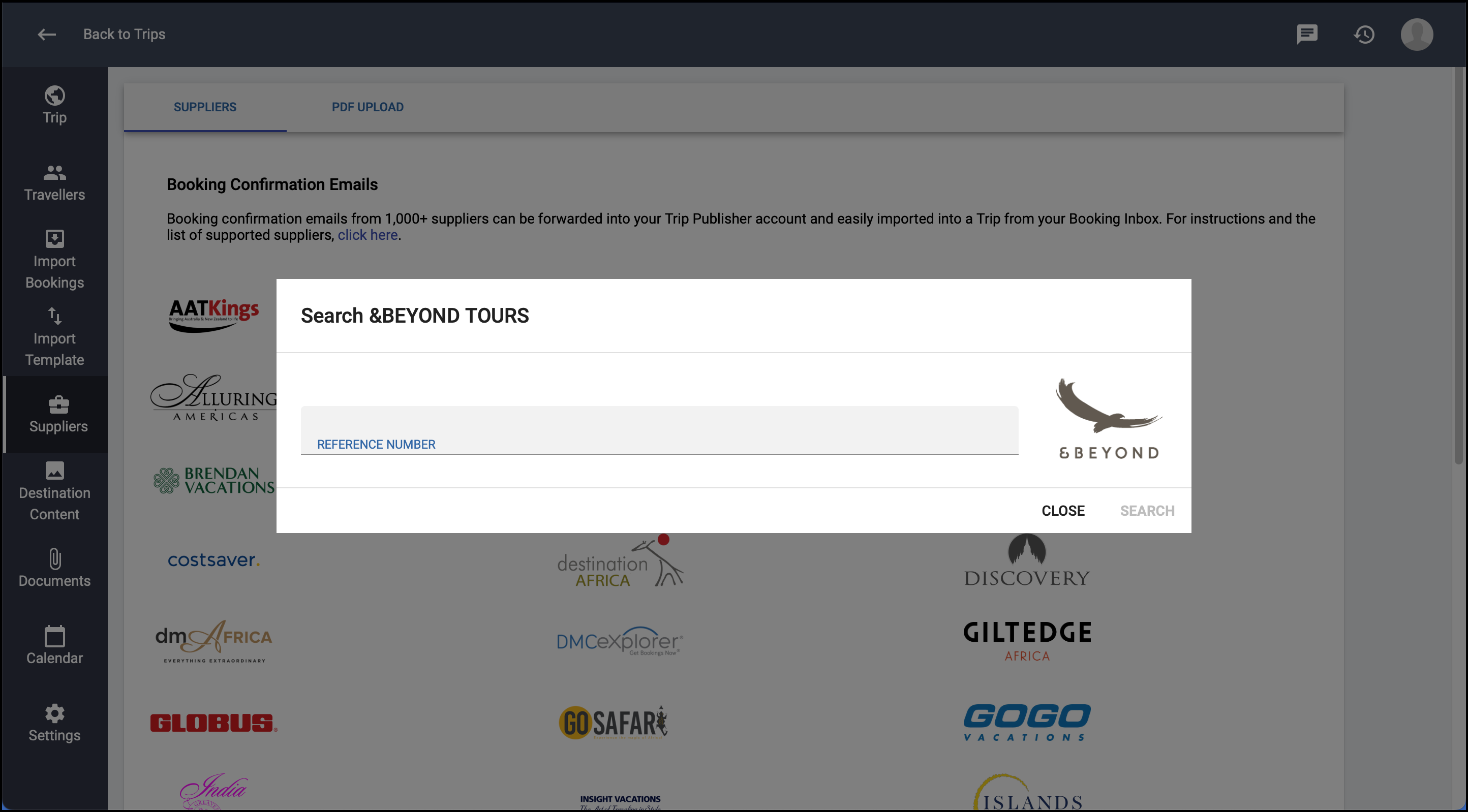Follow the 'click here' supported suppliers link
Viewport: 1468px width, 812px height.
coord(368,235)
